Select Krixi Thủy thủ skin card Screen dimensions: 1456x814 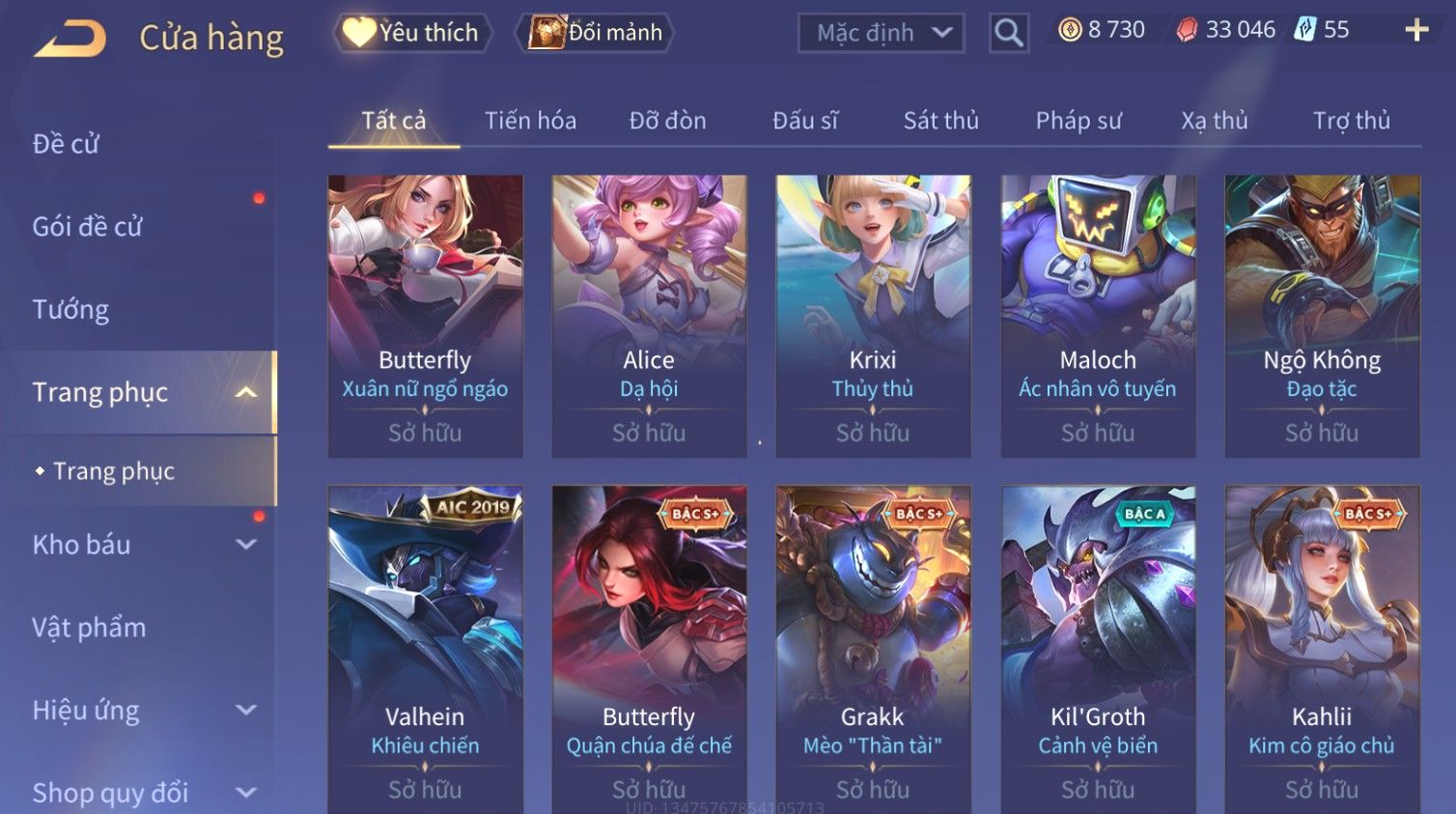[x=873, y=316]
